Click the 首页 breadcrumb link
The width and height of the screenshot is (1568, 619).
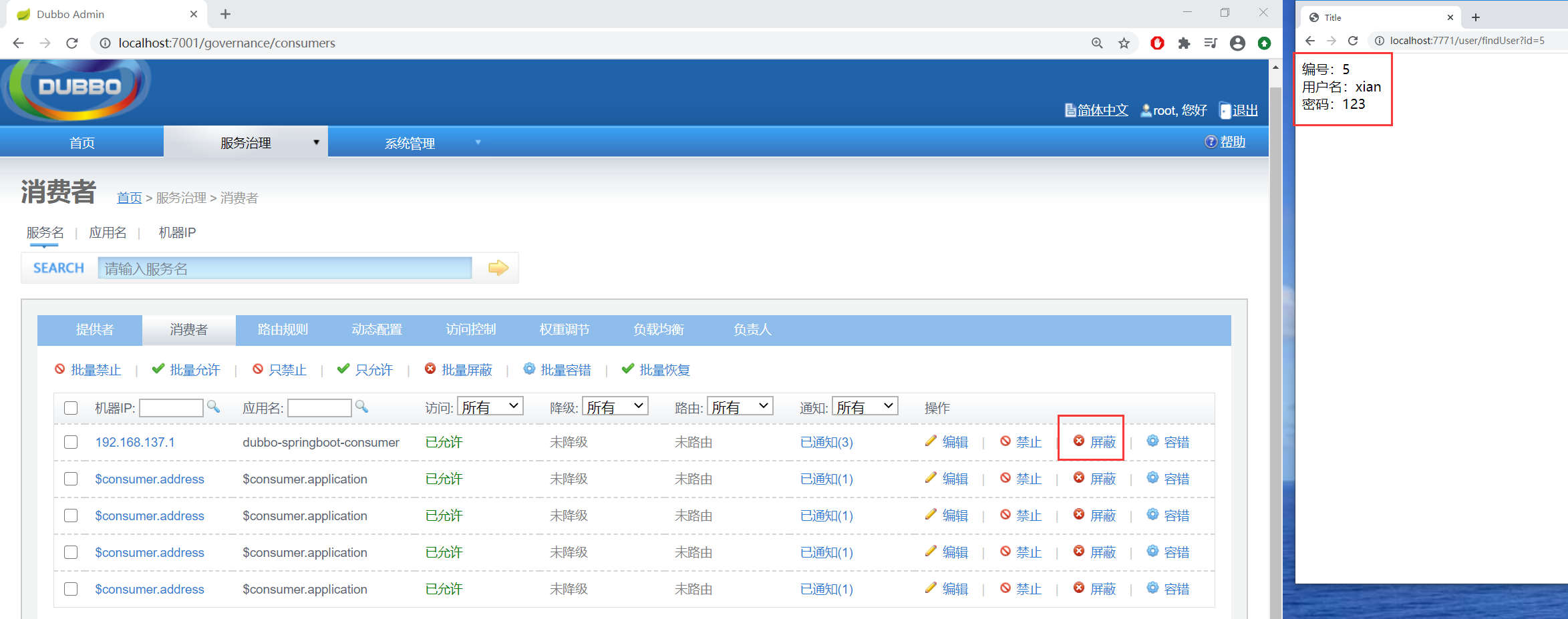click(129, 198)
